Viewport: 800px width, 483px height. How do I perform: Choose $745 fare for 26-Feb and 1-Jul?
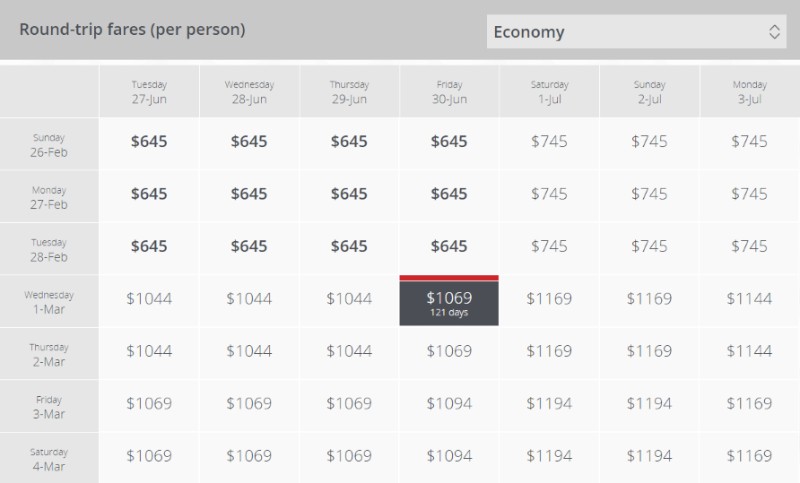[x=549, y=141]
